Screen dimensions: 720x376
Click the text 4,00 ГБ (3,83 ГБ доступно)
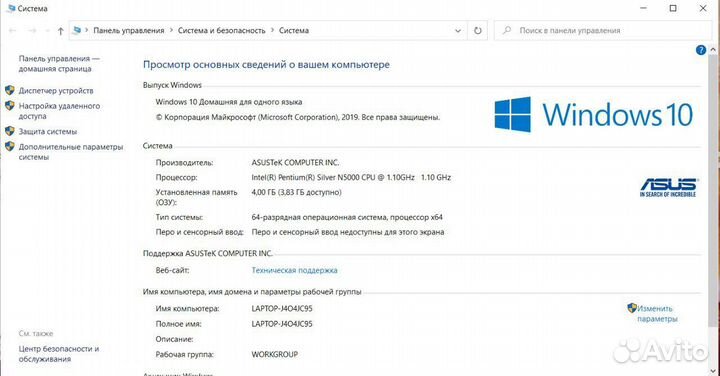[x=296, y=192]
